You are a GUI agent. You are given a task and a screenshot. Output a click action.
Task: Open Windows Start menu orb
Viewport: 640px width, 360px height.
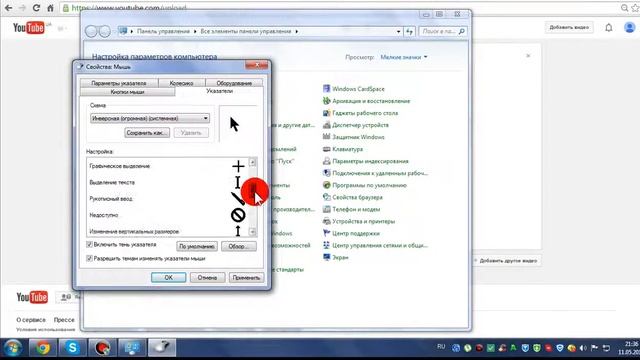point(13,349)
